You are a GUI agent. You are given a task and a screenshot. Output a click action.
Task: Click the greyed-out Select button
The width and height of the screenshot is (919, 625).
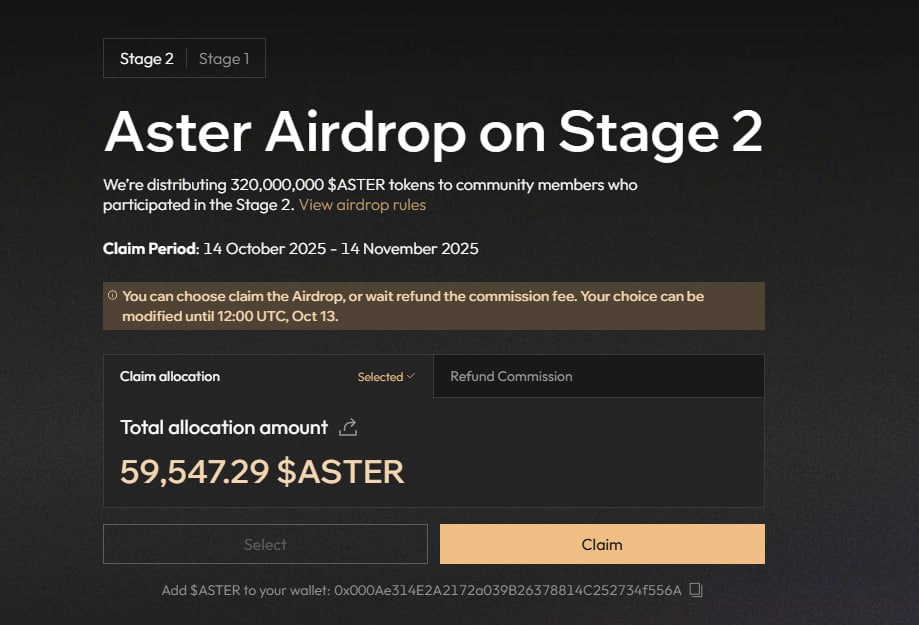coord(265,545)
